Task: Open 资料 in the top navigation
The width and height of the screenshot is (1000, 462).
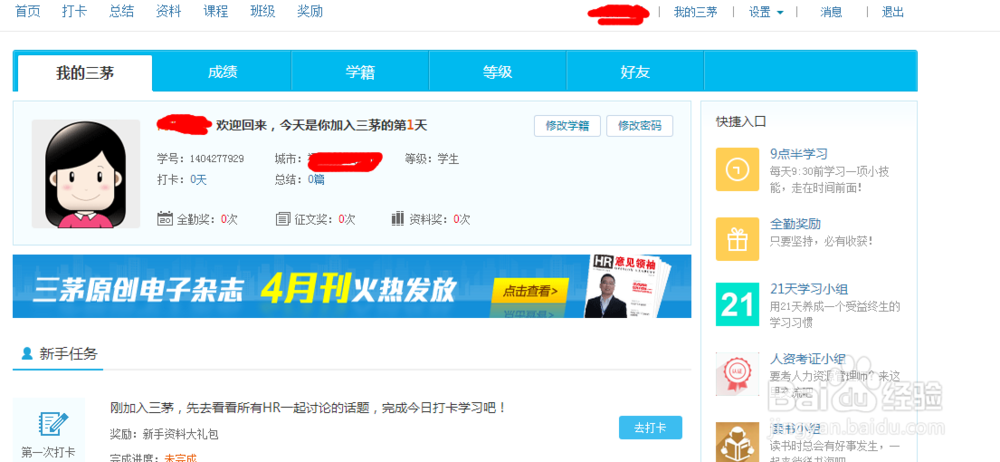Action: (168, 11)
